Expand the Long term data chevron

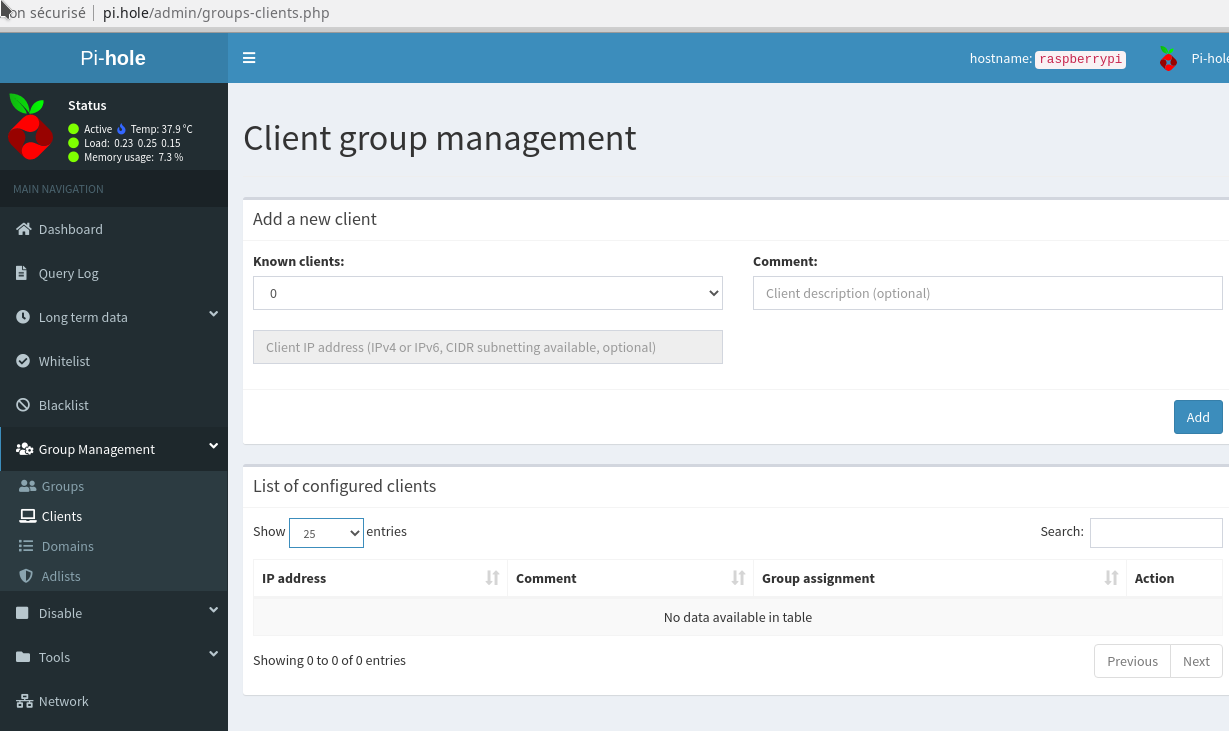click(x=213, y=314)
